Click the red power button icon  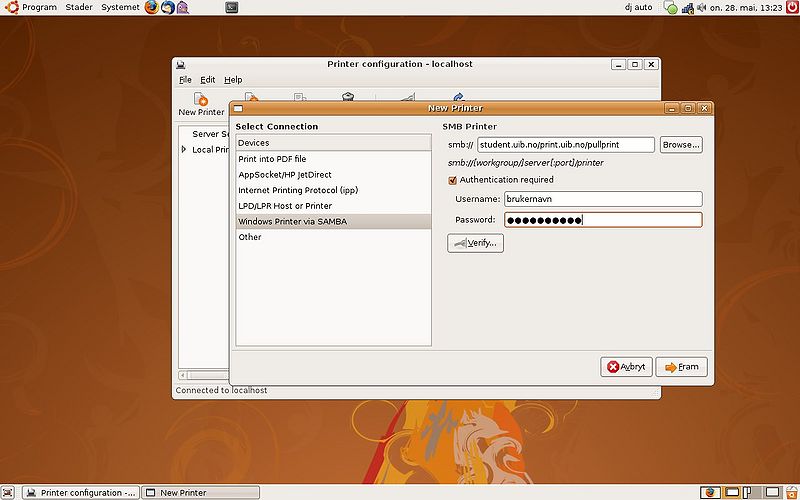(793, 7)
